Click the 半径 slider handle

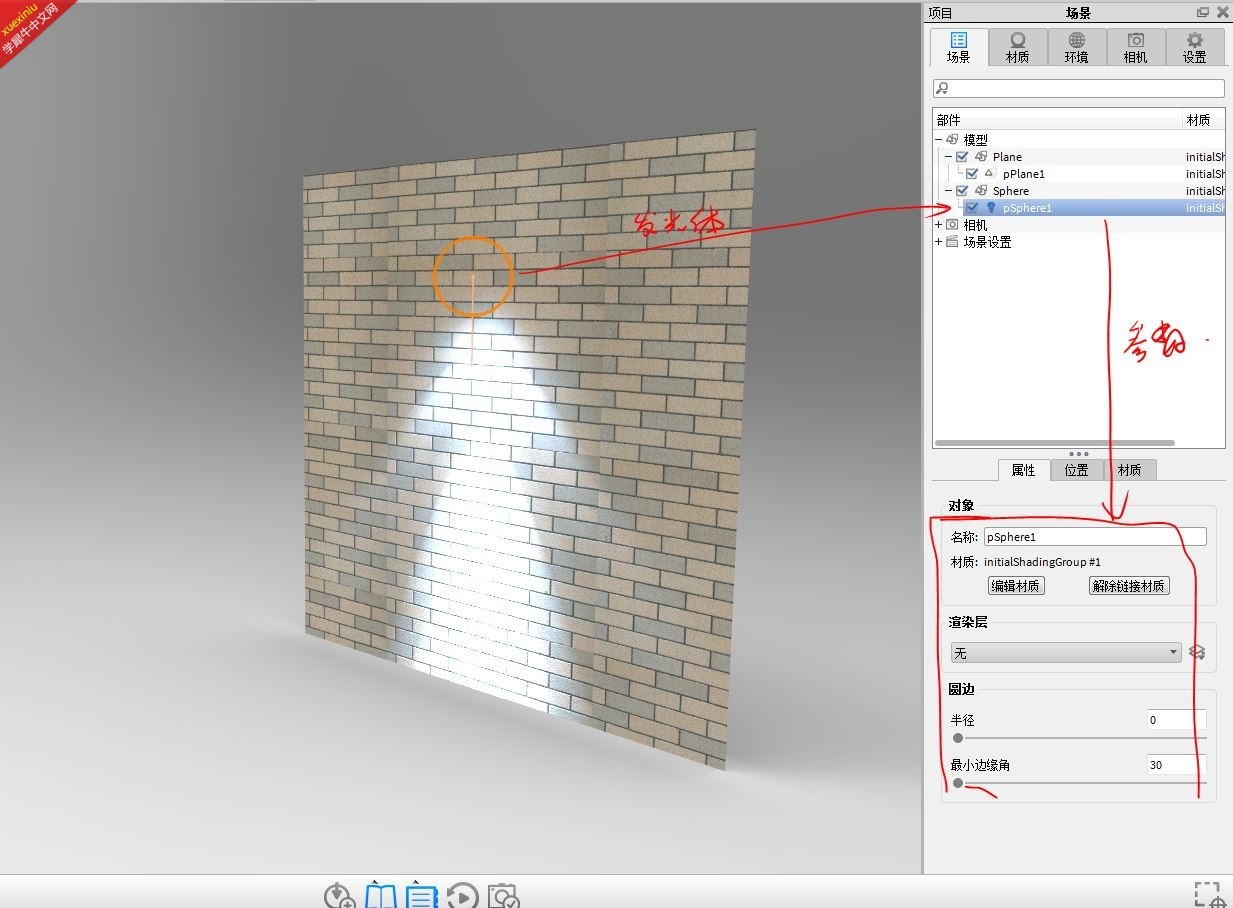(958, 738)
